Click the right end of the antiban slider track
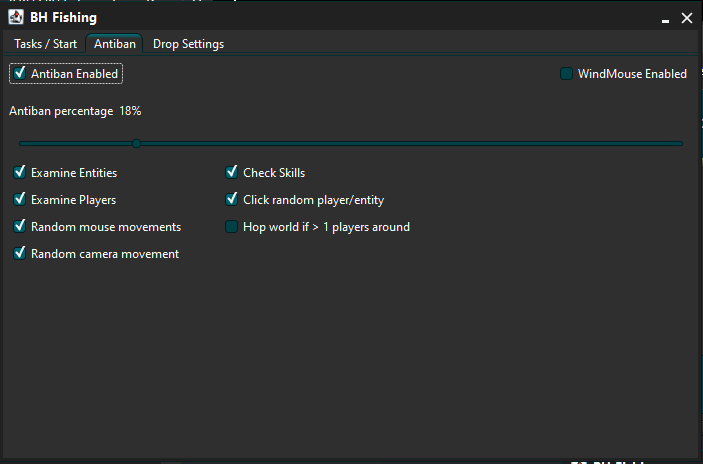This screenshot has width=703, height=464. coord(680,143)
